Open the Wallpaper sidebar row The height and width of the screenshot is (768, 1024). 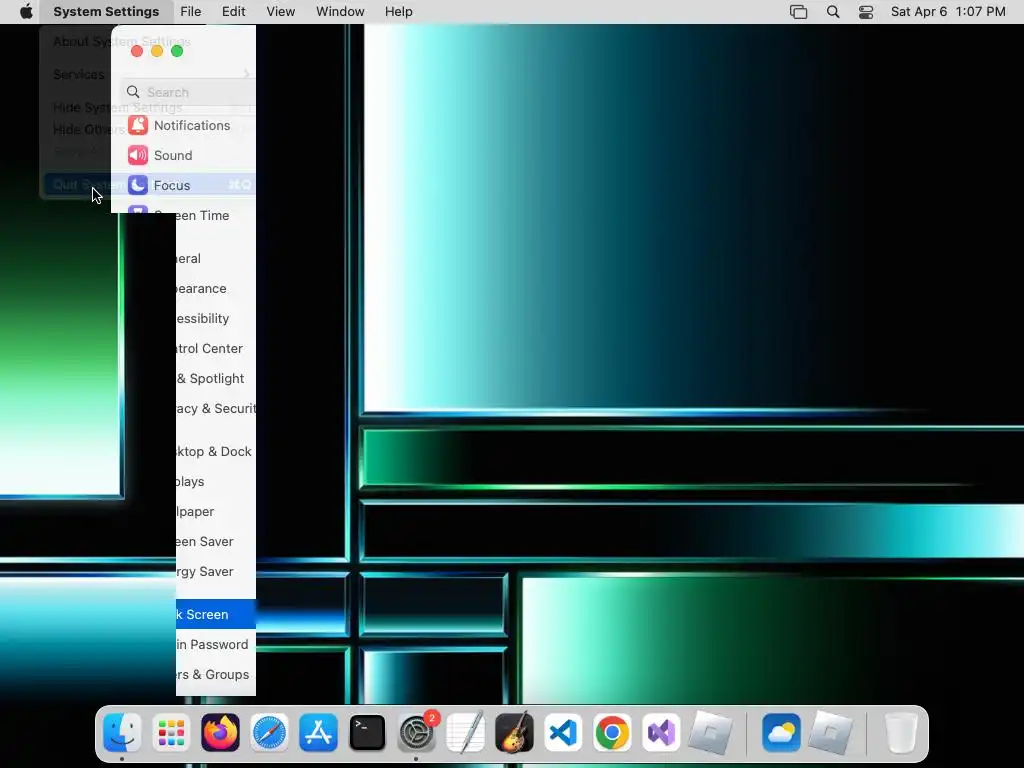[x=216, y=511]
